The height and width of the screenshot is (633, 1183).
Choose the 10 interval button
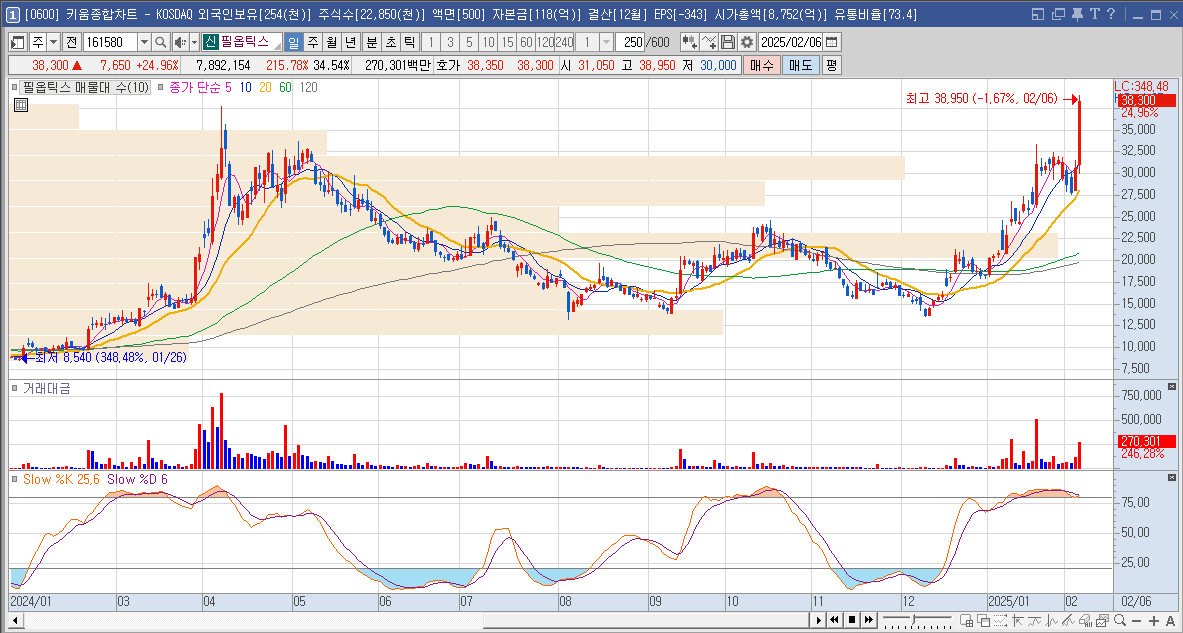489,41
